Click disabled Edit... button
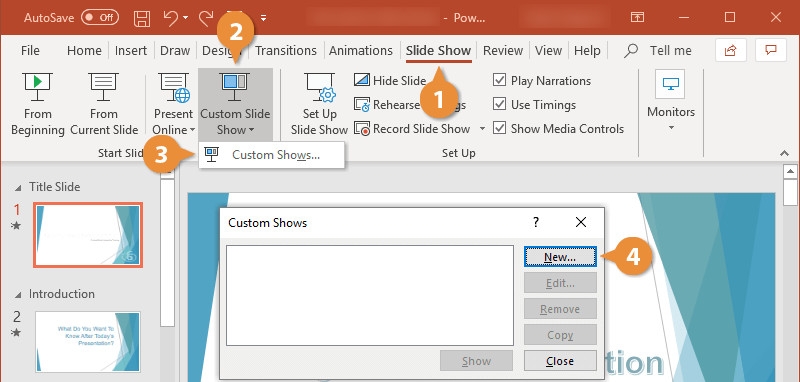Screen dimensions: 800x382 [560, 283]
